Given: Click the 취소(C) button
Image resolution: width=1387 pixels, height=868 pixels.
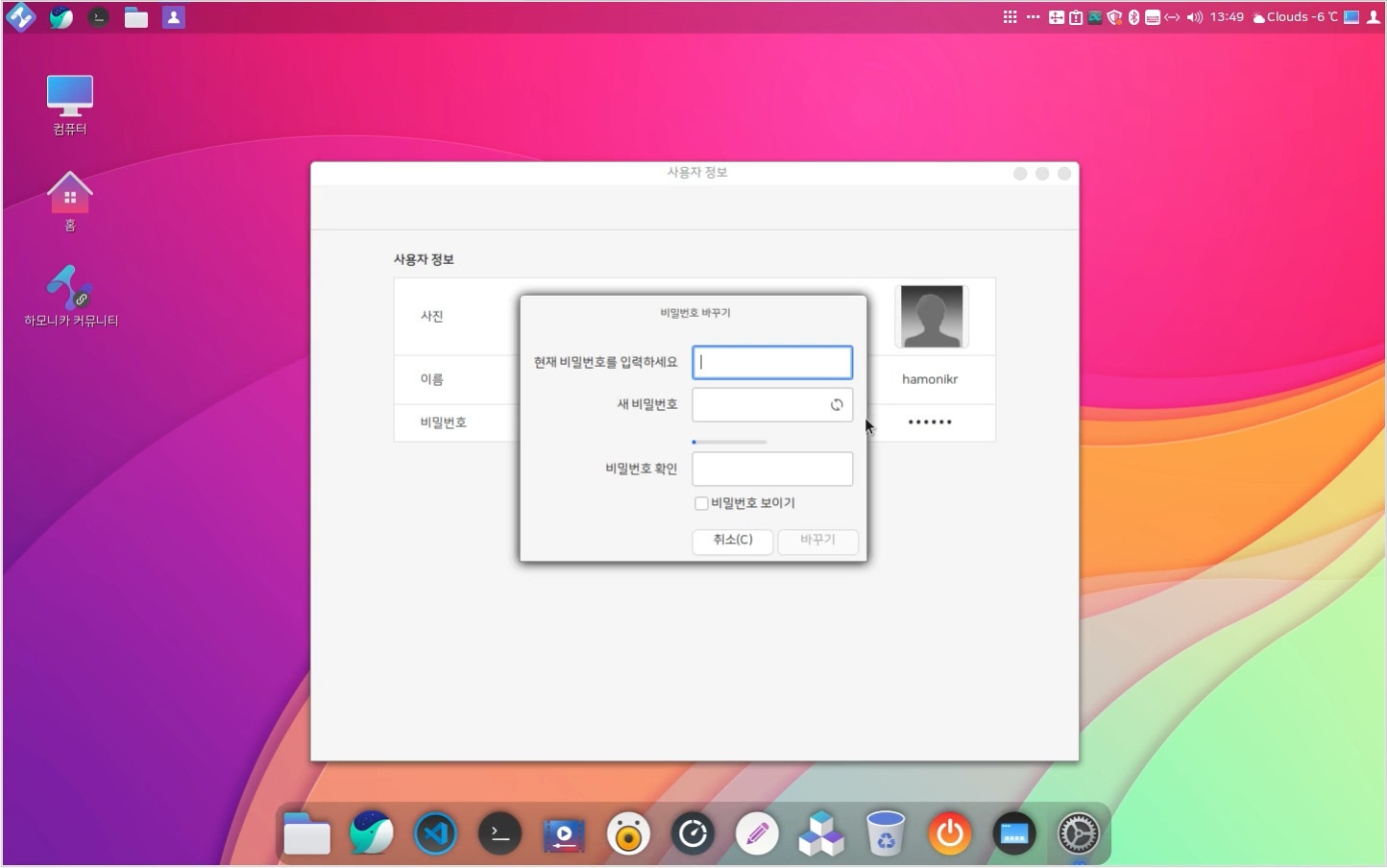Looking at the screenshot, I should (733, 541).
